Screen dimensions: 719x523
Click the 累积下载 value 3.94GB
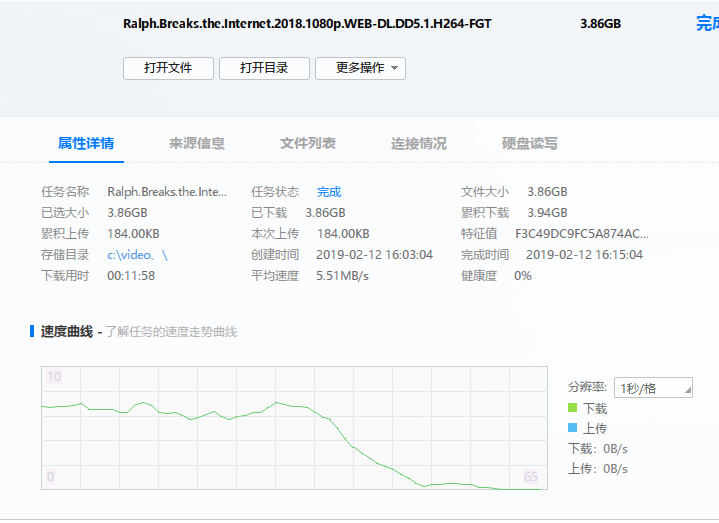pyautogui.click(x=547, y=213)
